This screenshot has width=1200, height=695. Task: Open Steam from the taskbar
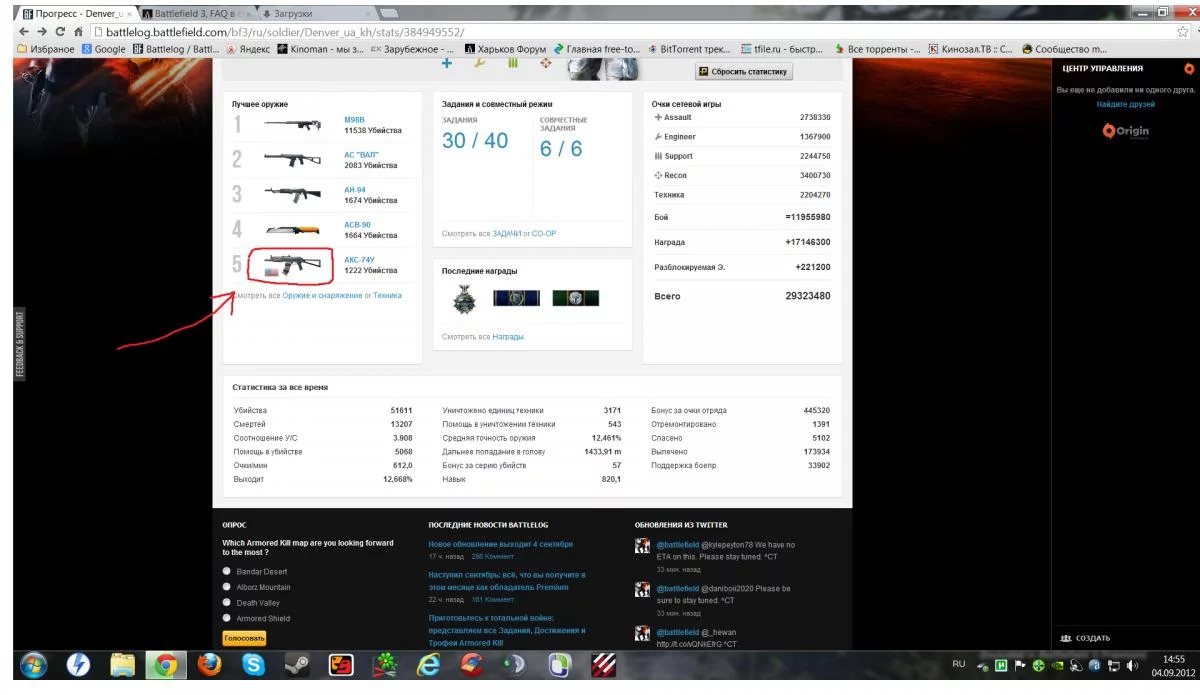[x=297, y=664]
